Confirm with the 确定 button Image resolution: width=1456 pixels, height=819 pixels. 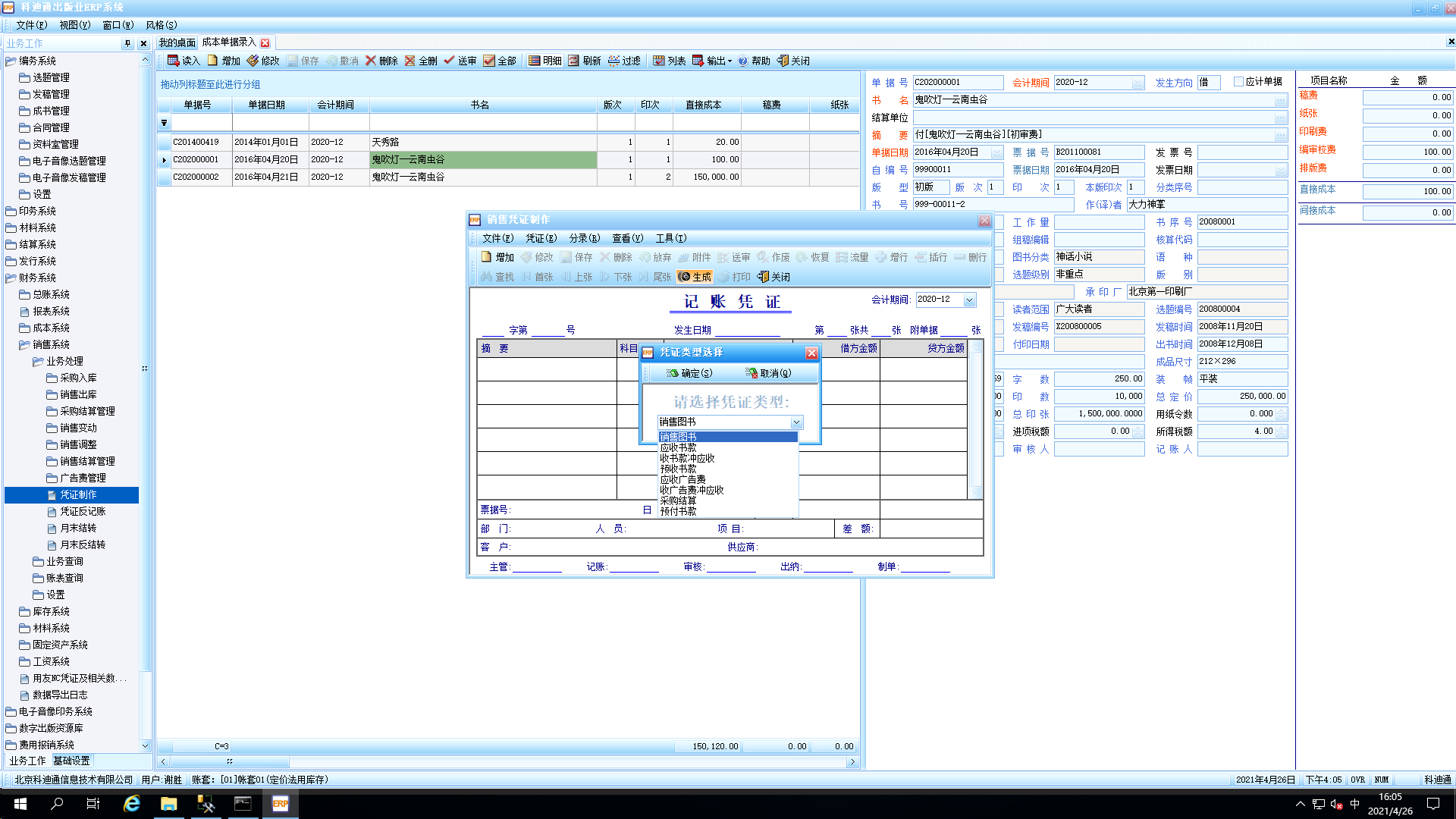click(x=689, y=373)
